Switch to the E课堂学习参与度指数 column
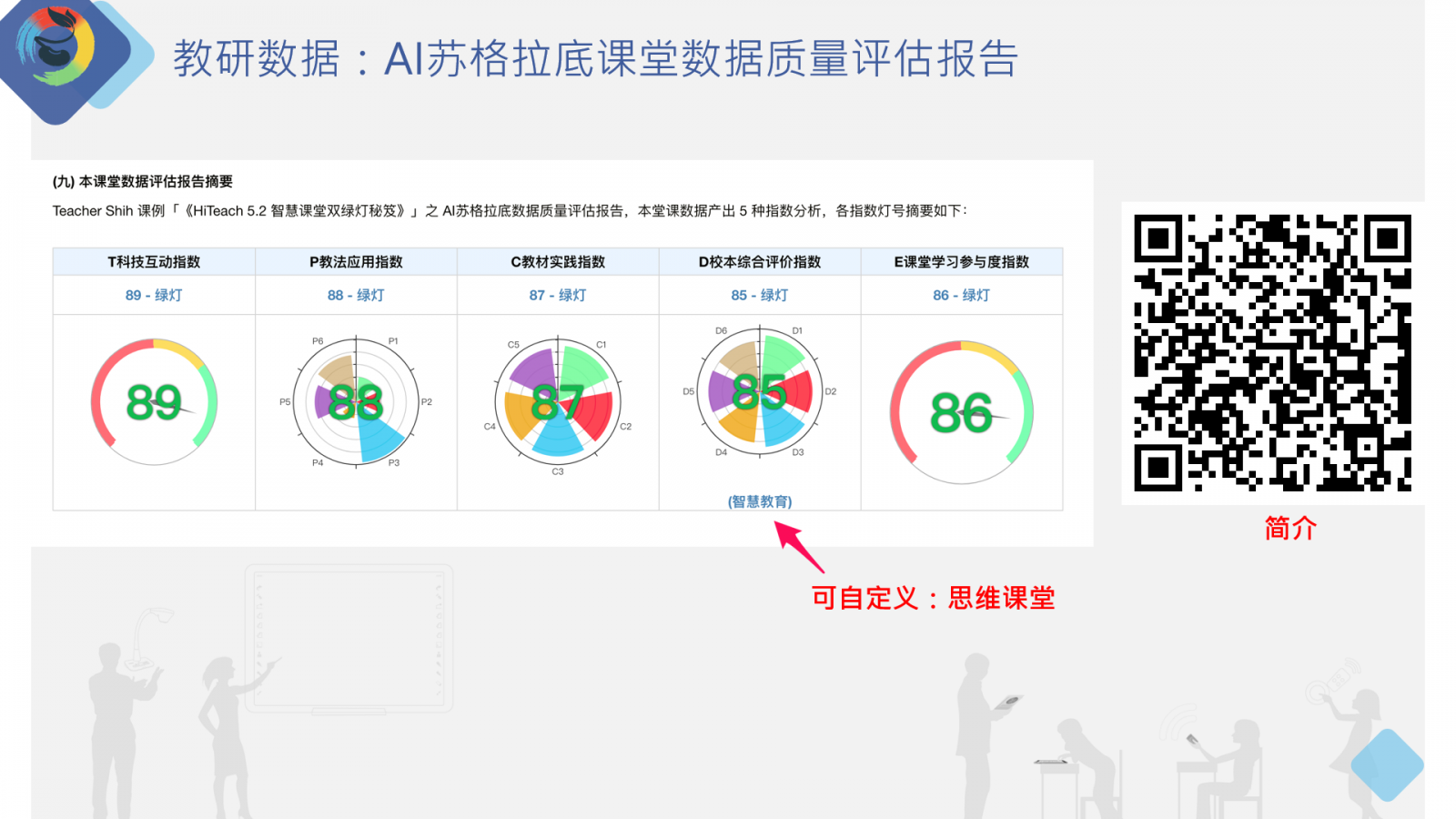The image size is (1456, 819). coord(962,261)
